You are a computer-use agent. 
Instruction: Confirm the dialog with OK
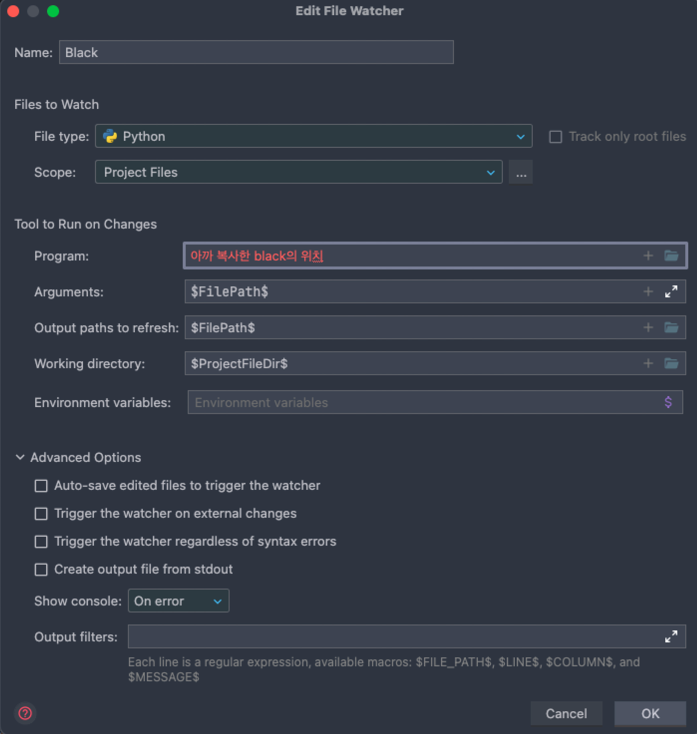pyautogui.click(x=650, y=713)
